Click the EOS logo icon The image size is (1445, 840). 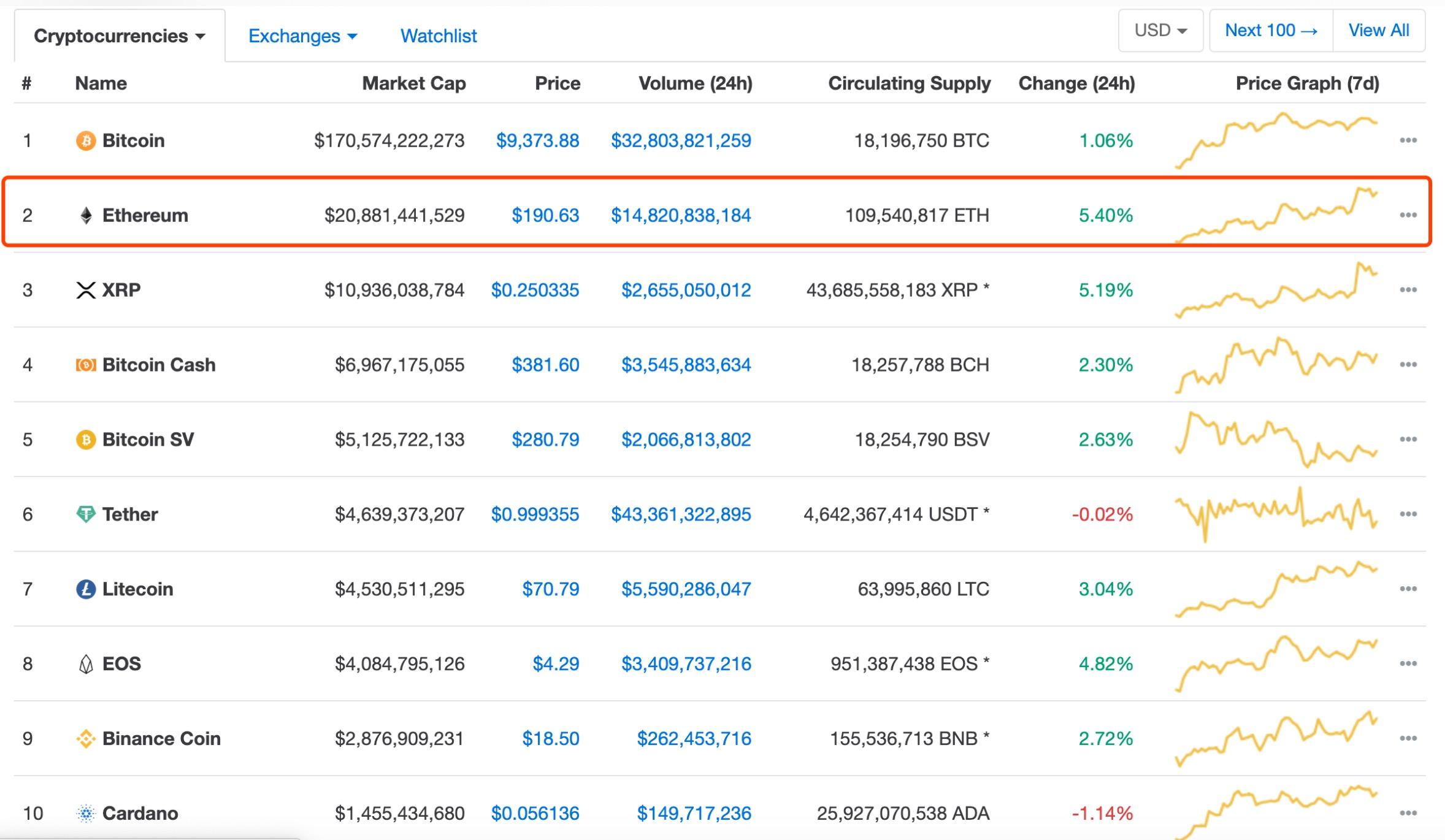pos(86,664)
